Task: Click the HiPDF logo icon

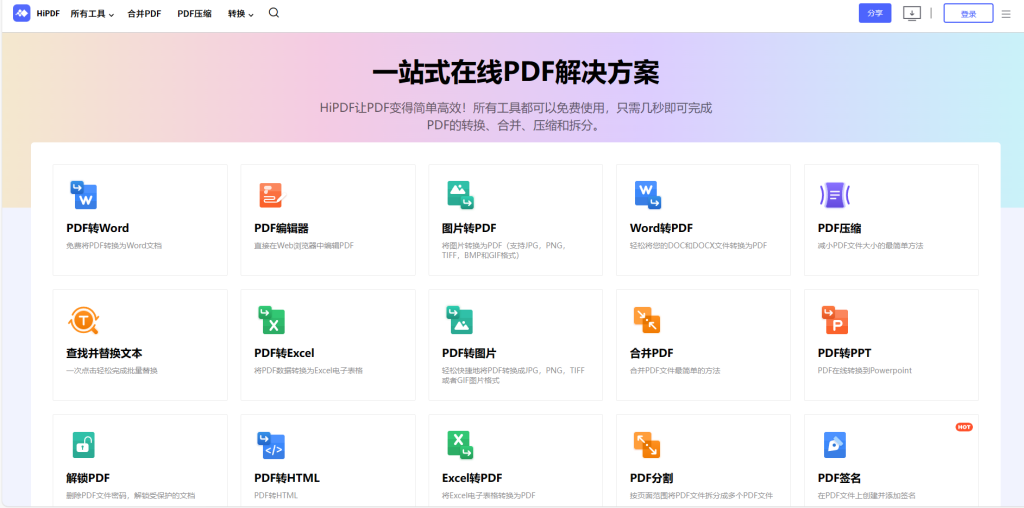Action: point(22,13)
